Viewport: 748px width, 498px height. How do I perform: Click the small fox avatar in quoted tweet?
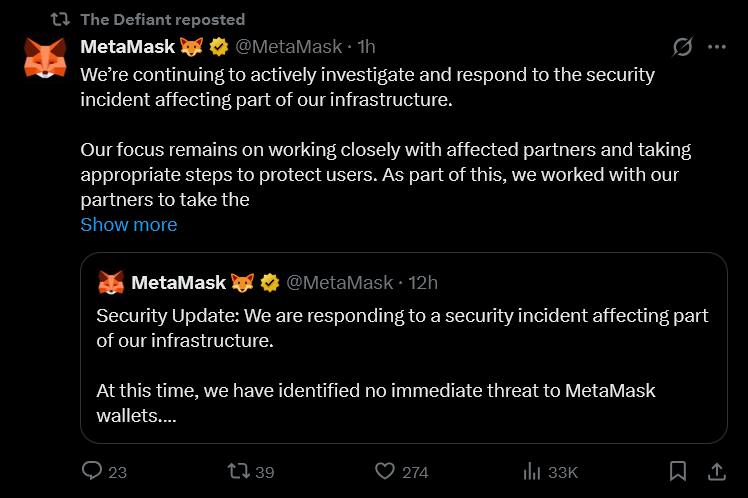point(111,282)
